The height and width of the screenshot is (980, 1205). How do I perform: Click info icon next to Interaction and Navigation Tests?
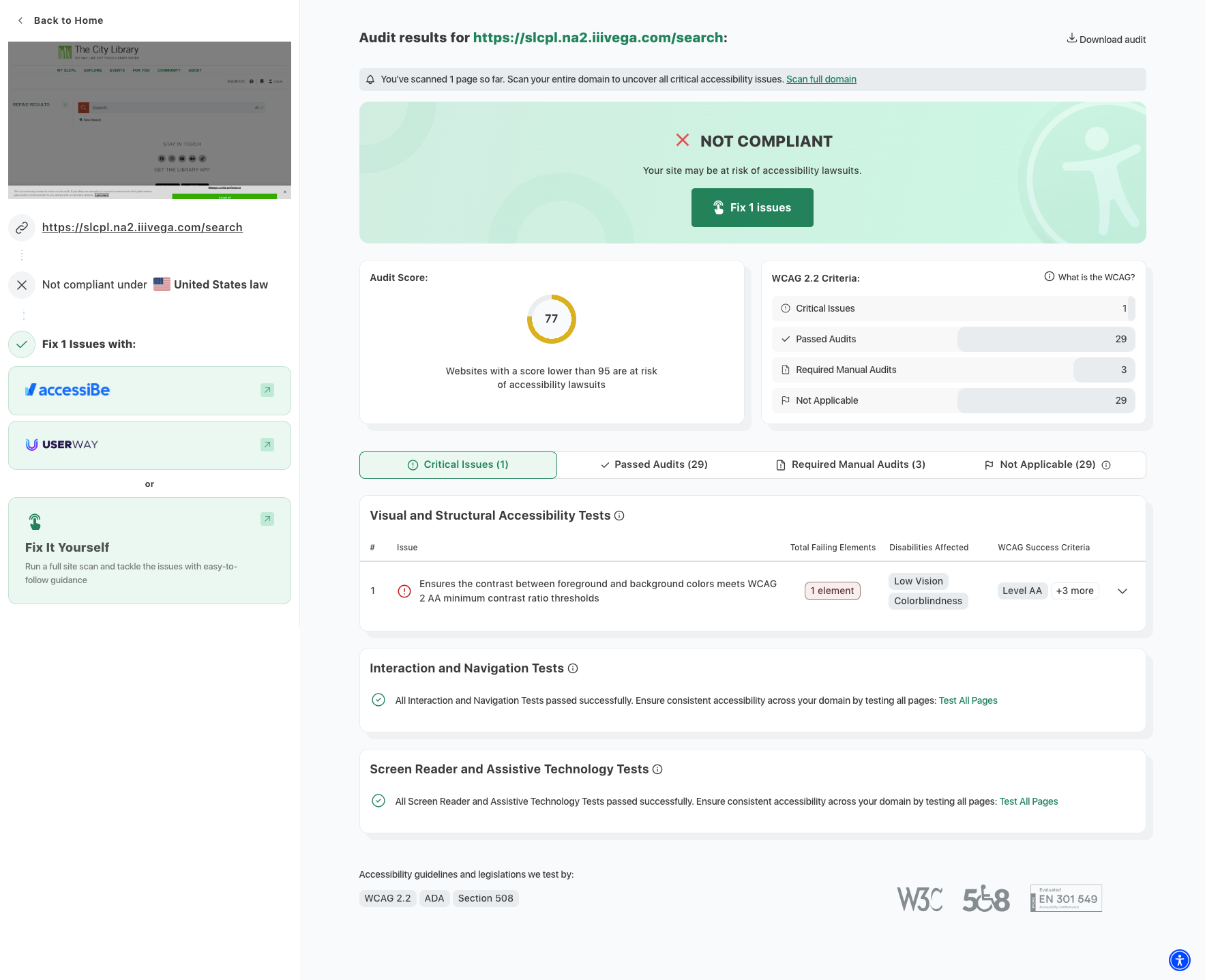tap(573, 668)
